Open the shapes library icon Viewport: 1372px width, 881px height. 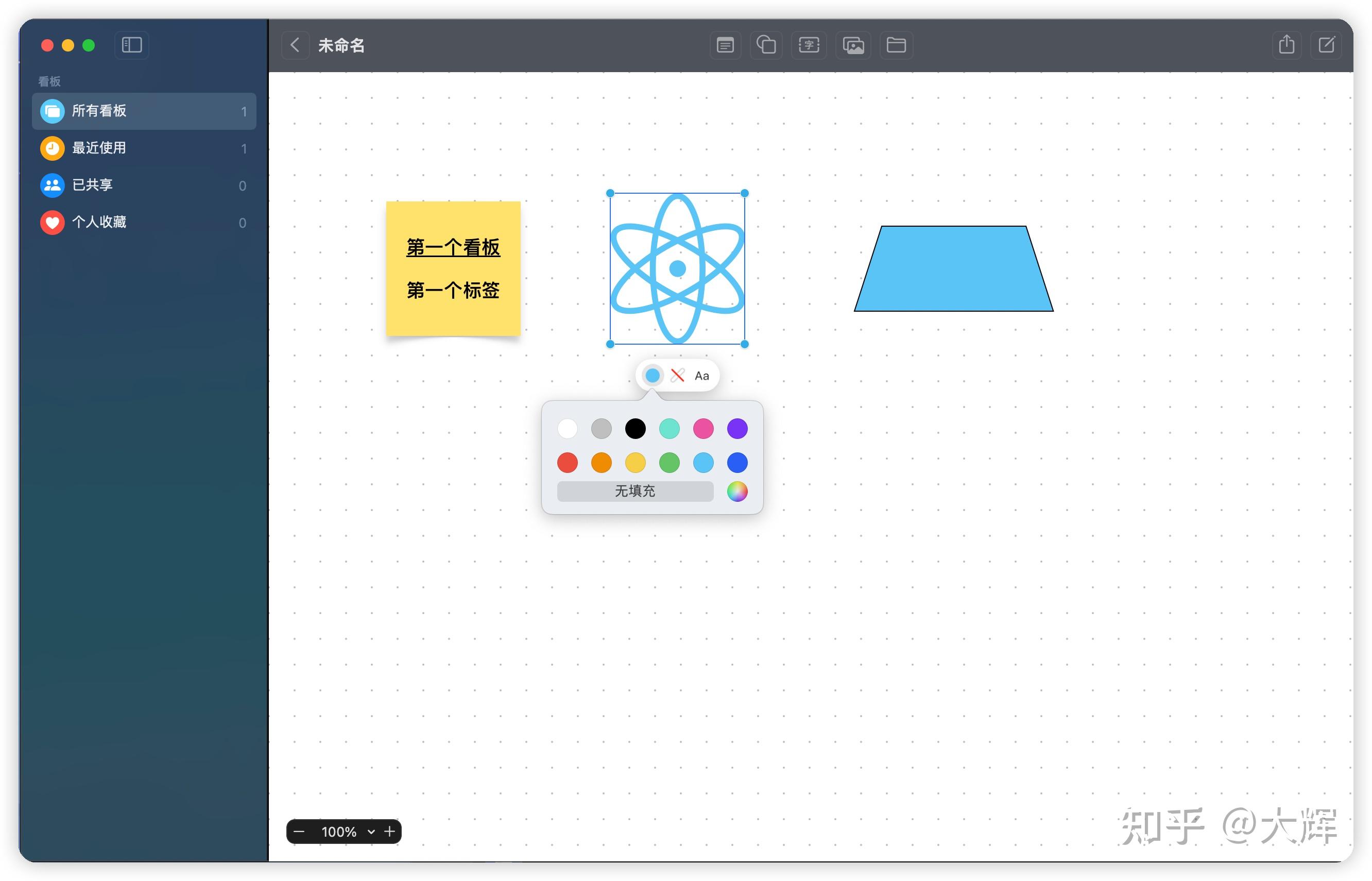pyautogui.click(x=766, y=45)
